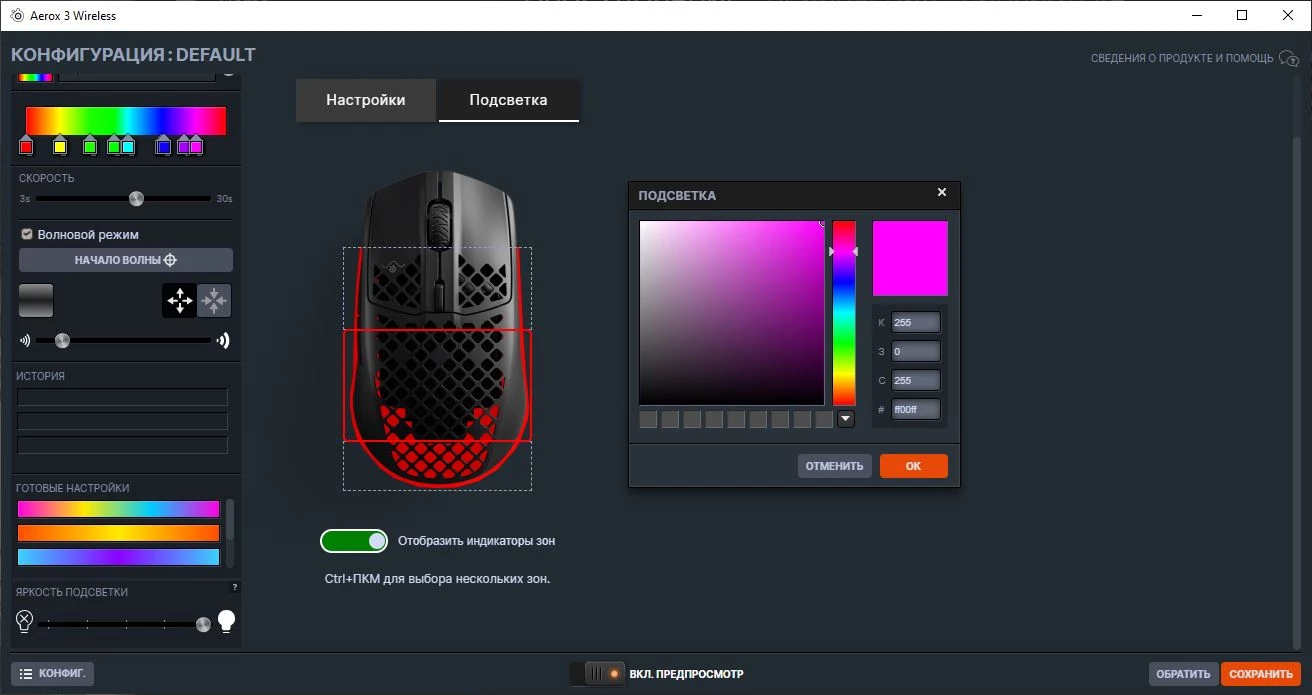The height and width of the screenshot is (695, 1312).
Task: Apply the orange-yellow preset gradient
Action: pyautogui.click(x=118, y=533)
